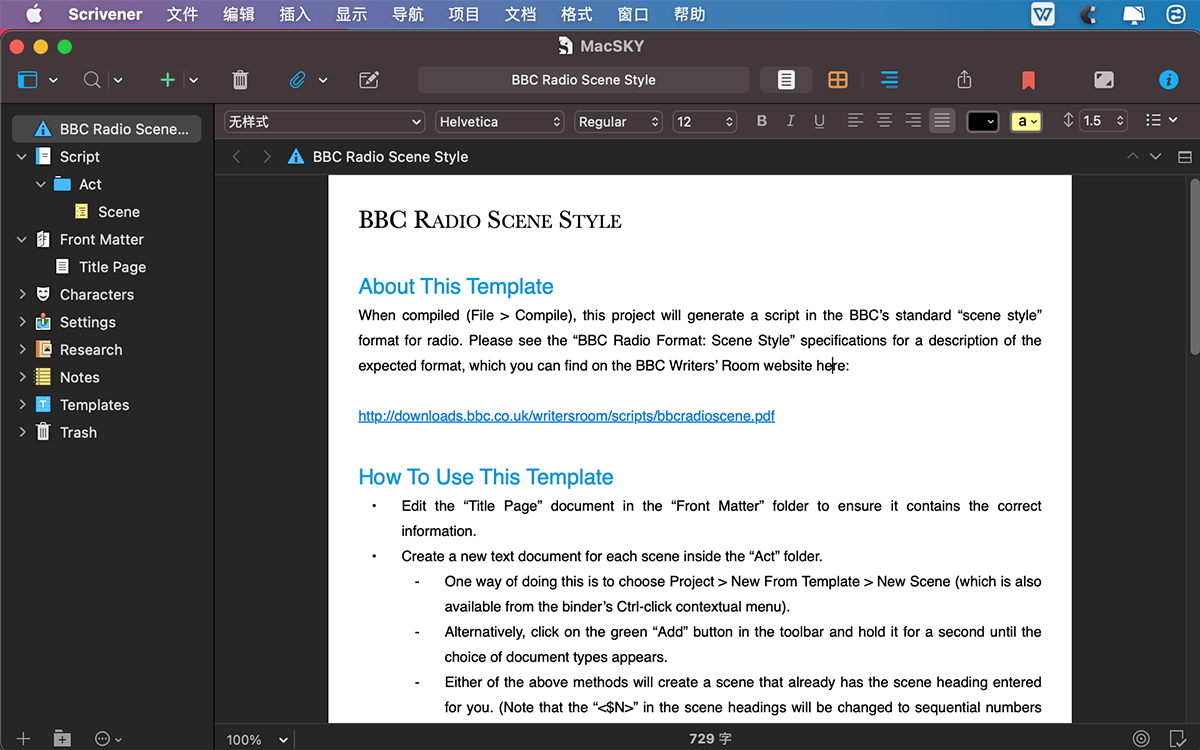Move selection to Trash via toolbar

(240, 80)
